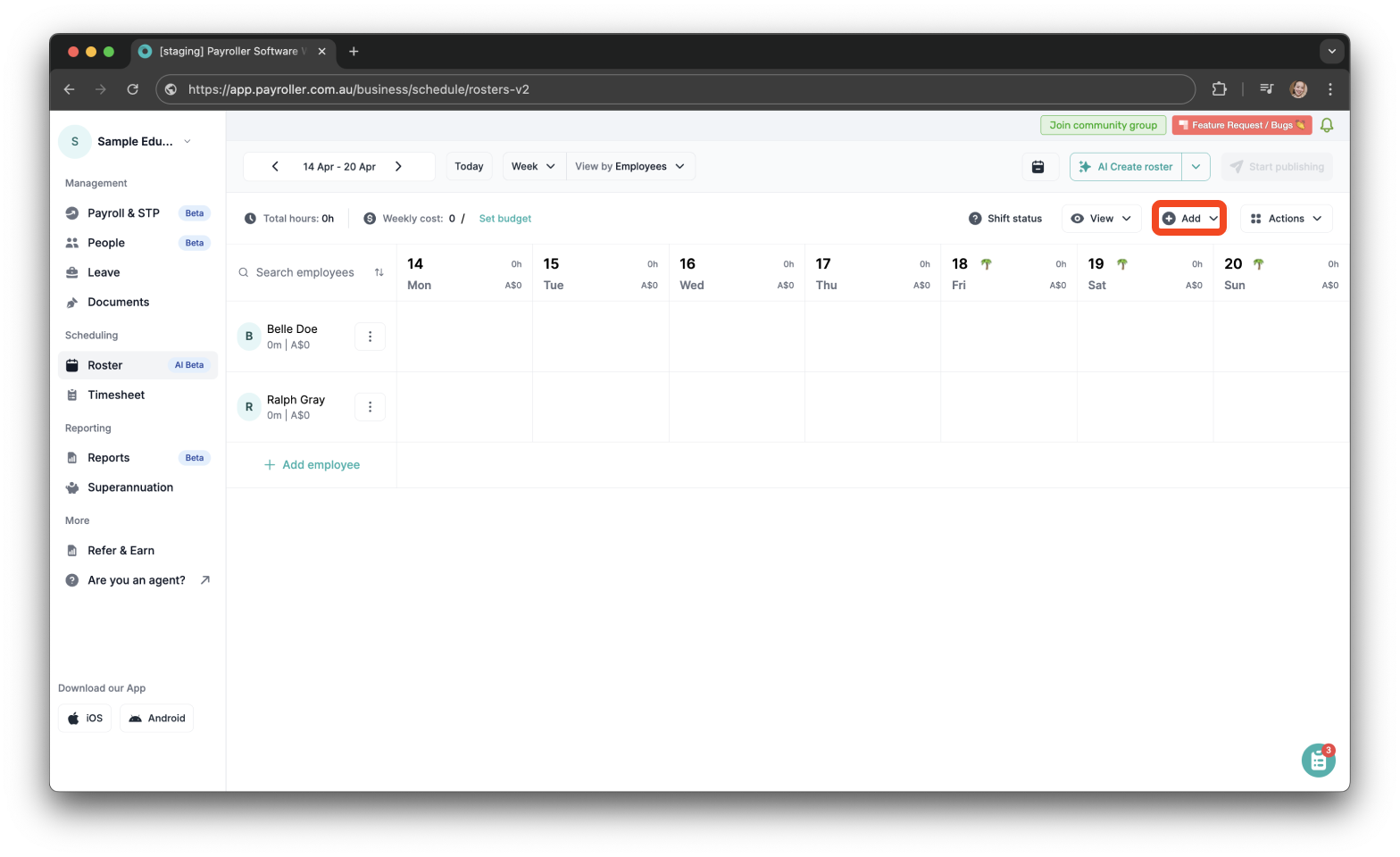
Task: Expand browser tab search chevron
Action: click(1331, 52)
